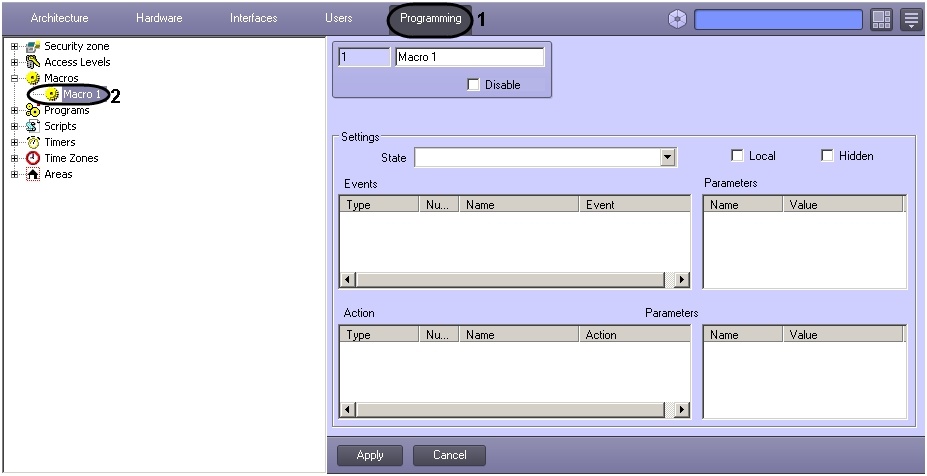Open the hamburger menu icon
This screenshot has width=927, height=476.
coord(911,20)
